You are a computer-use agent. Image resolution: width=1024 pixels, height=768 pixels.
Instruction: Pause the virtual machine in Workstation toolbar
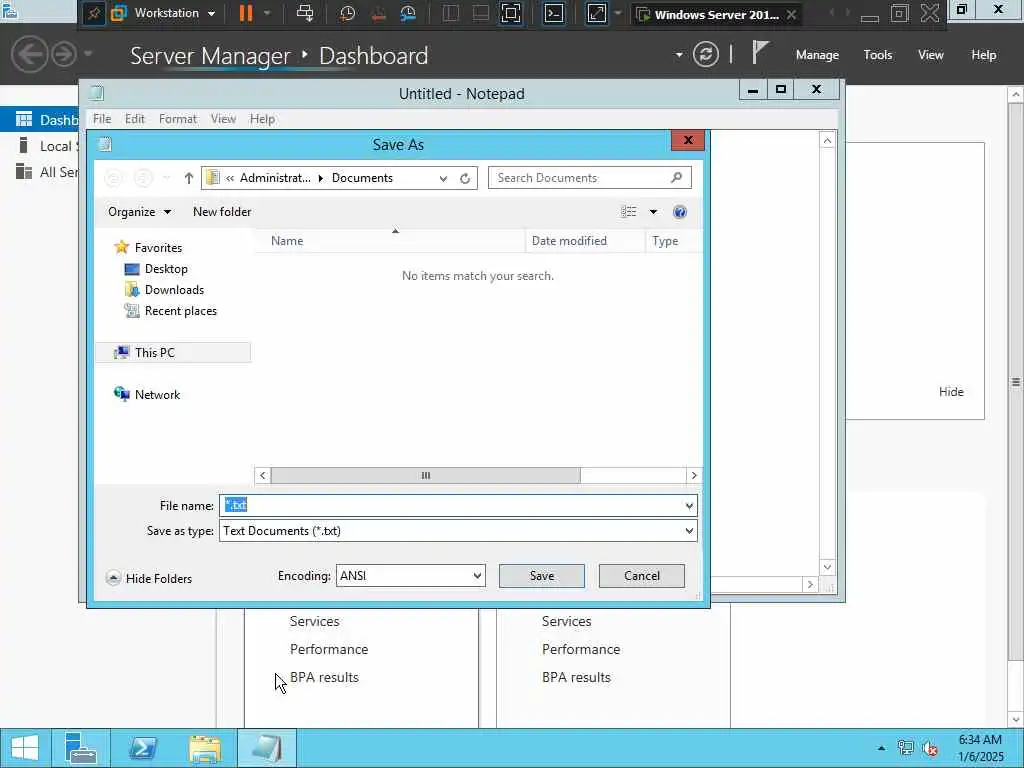point(246,13)
